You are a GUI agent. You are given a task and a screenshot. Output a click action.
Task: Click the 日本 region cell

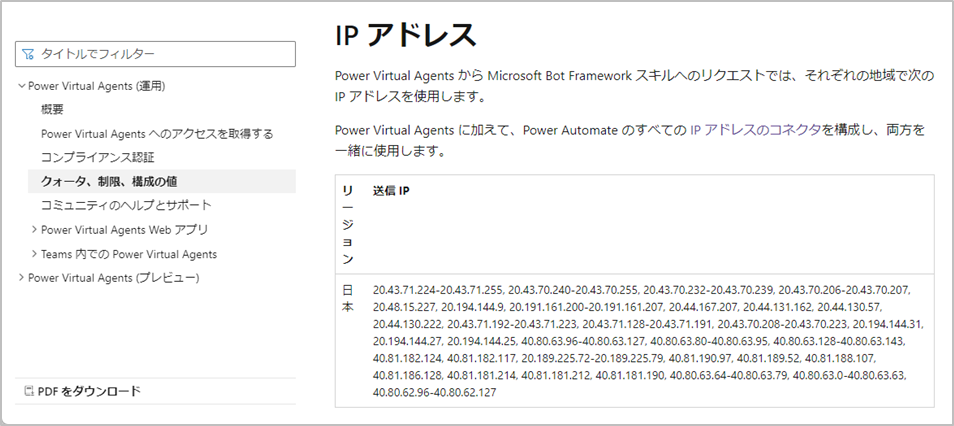tap(348, 298)
